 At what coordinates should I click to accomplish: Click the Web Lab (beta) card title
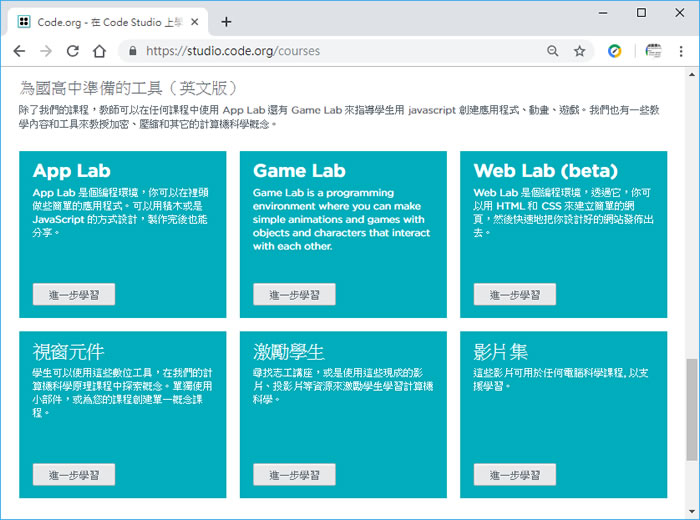coord(546,171)
